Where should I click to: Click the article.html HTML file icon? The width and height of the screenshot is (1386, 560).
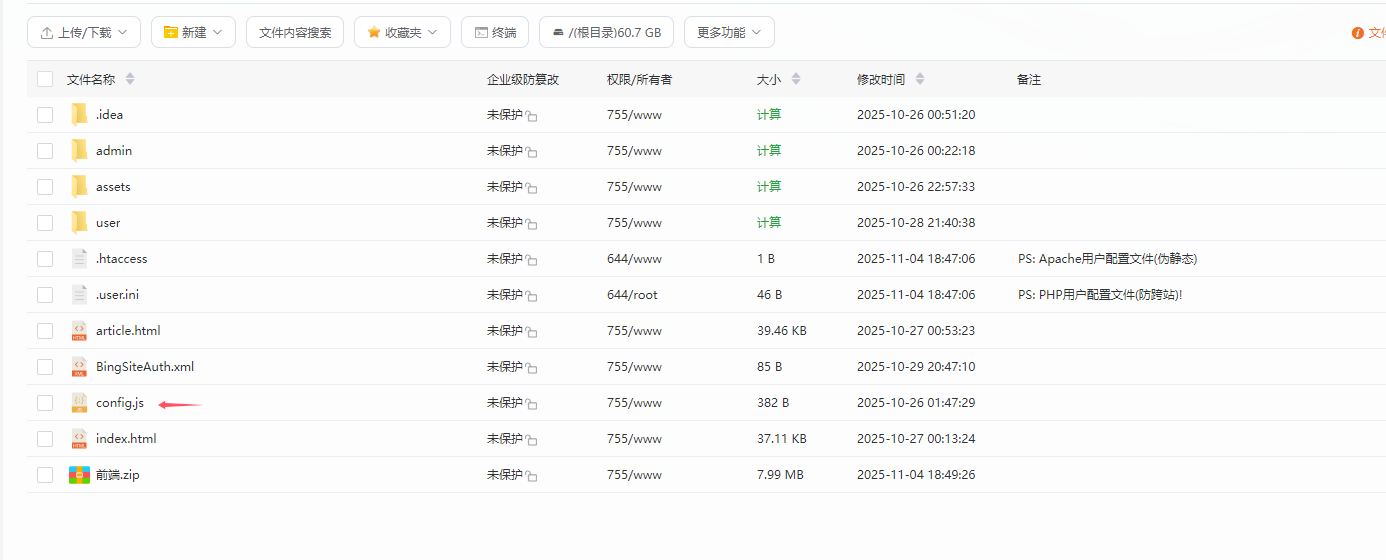[x=79, y=331]
